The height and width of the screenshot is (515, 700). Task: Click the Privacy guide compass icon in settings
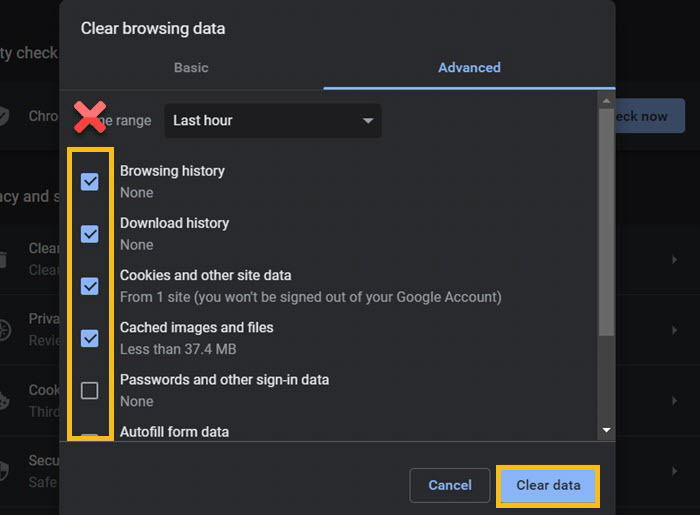point(4,330)
